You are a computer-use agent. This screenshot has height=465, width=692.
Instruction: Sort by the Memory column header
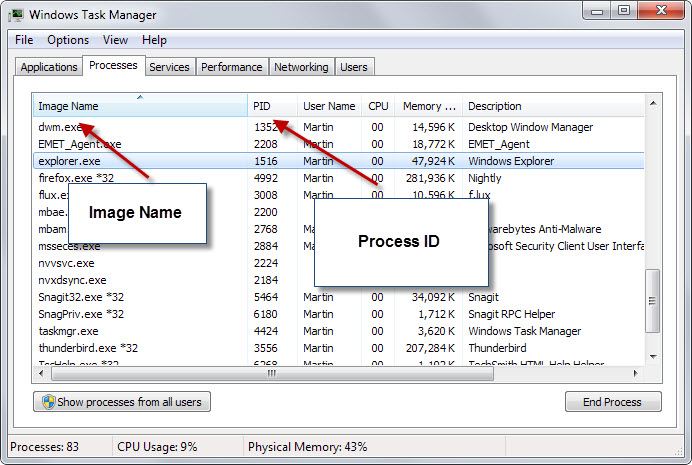[429, 106]
